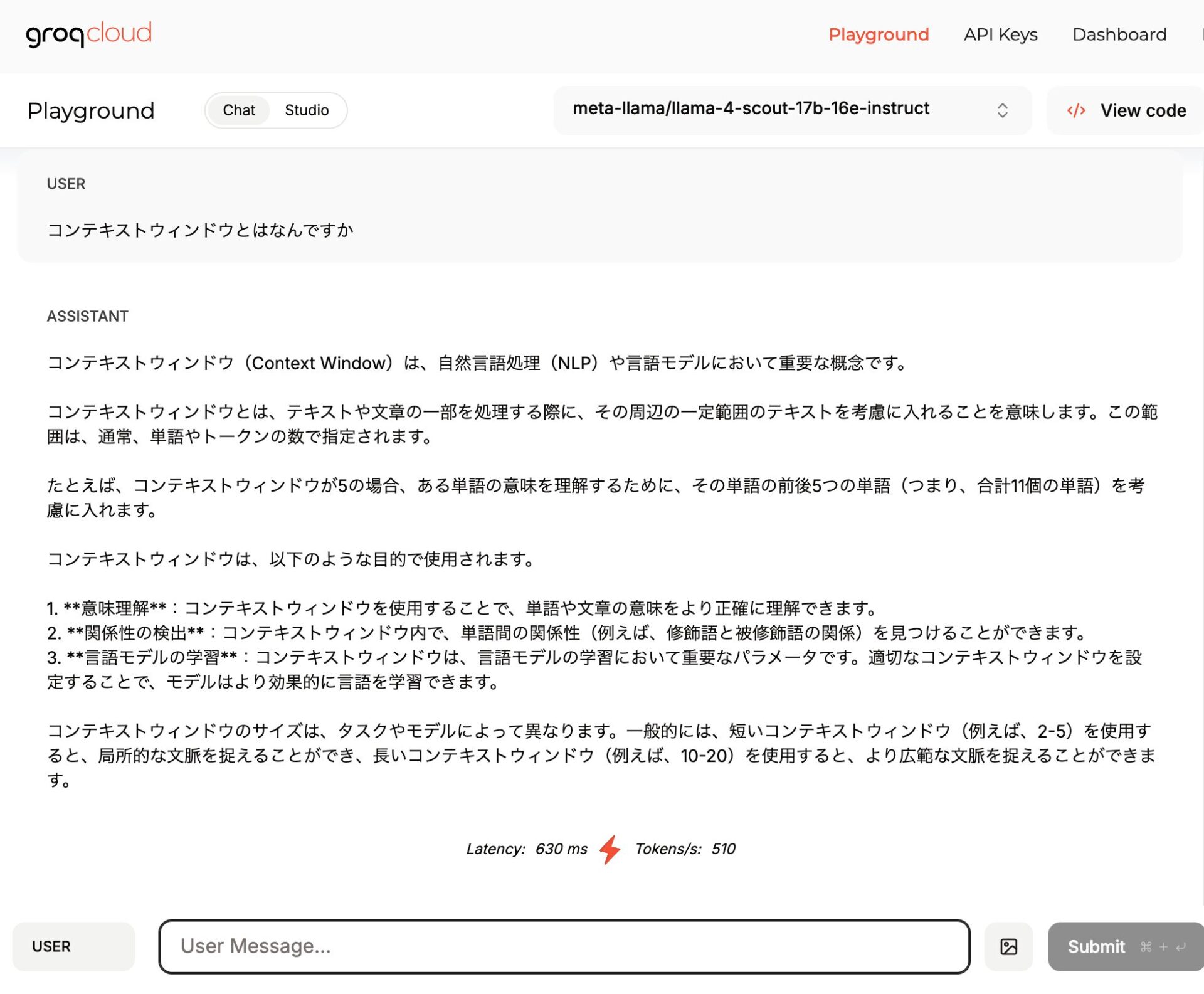Viewport: 1204px width, 994px height.
Task: Click the View code brackets icon
Action: point(1076,110)
